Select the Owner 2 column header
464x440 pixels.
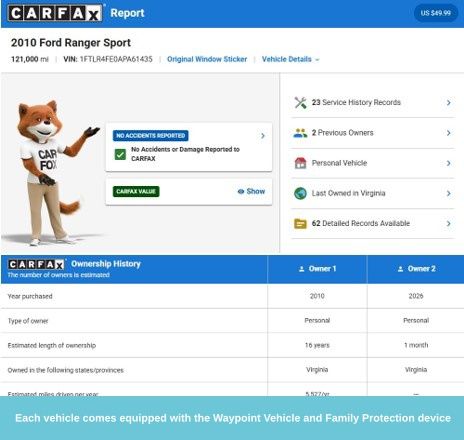coord(416,269)
